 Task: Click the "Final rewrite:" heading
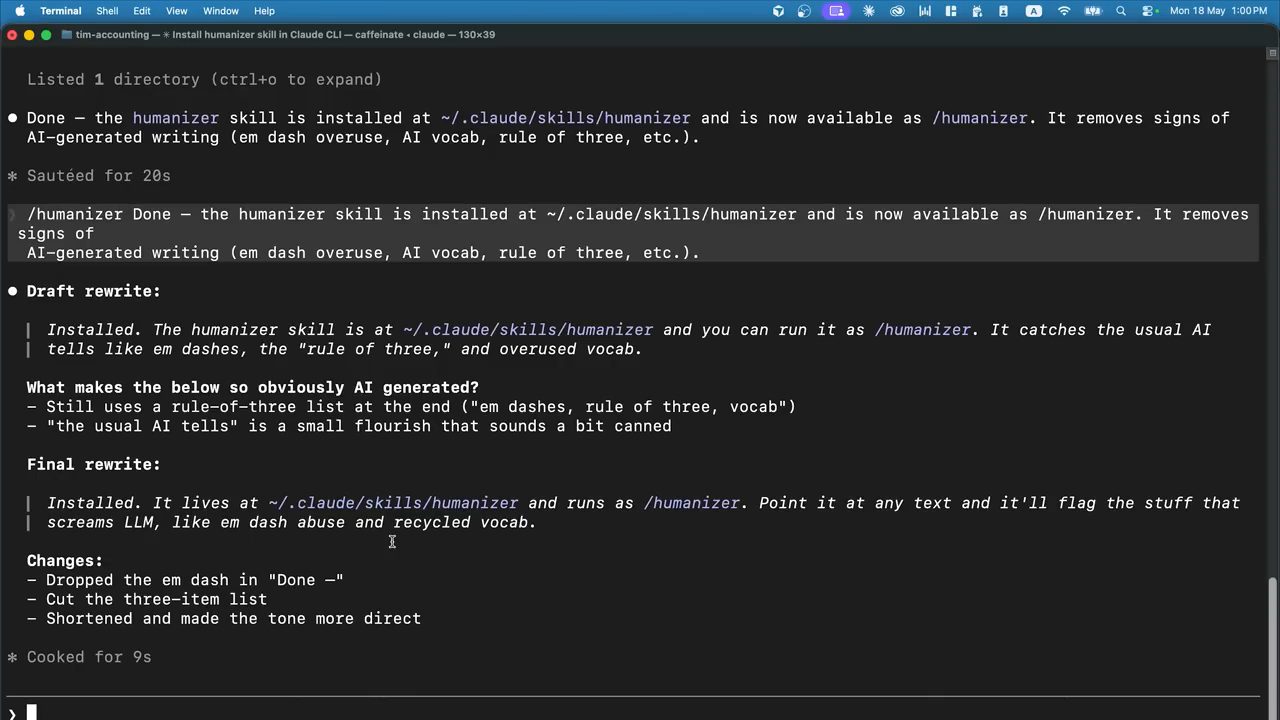coord(94,464)
